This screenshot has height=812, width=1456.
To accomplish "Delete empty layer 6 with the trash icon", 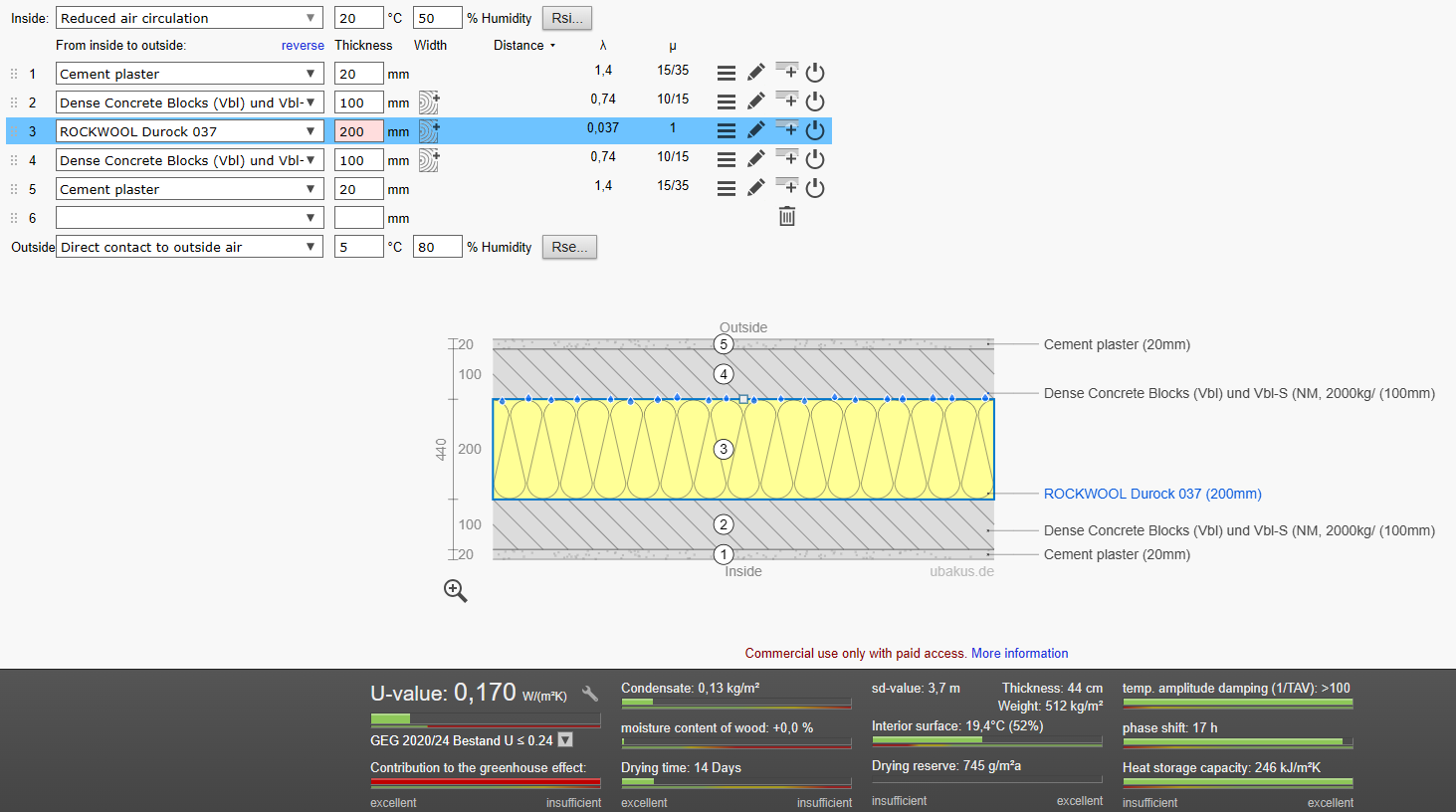I will (x=787, y=216).
